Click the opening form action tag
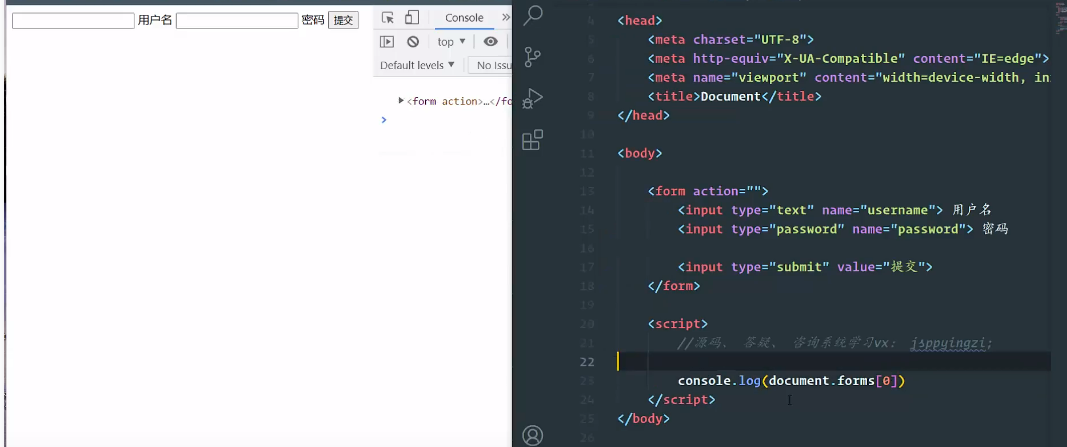Screen dimensions: 1067x447 (x=708, y=191)
